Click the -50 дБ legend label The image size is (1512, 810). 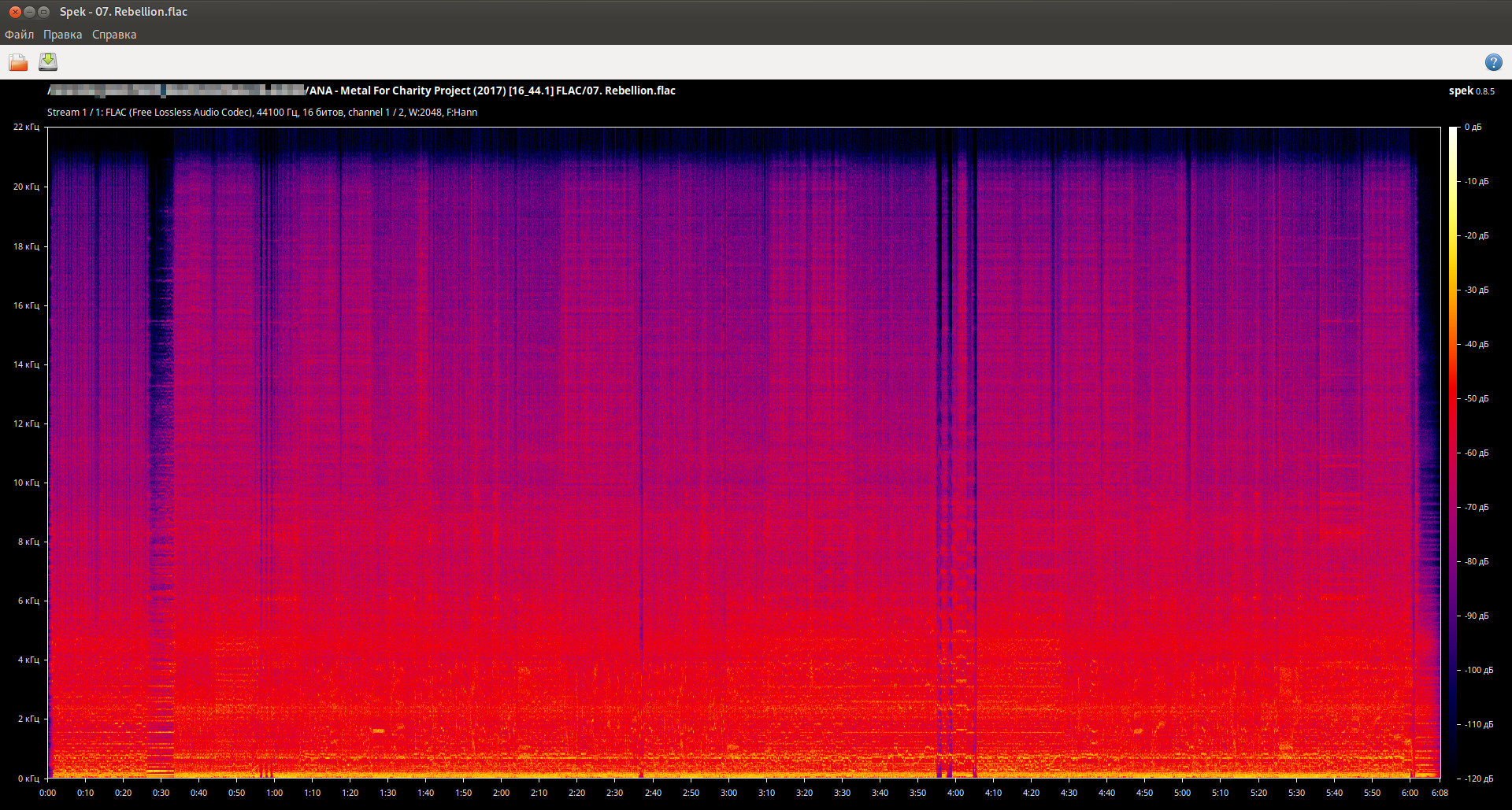[x=1477, y=398]
